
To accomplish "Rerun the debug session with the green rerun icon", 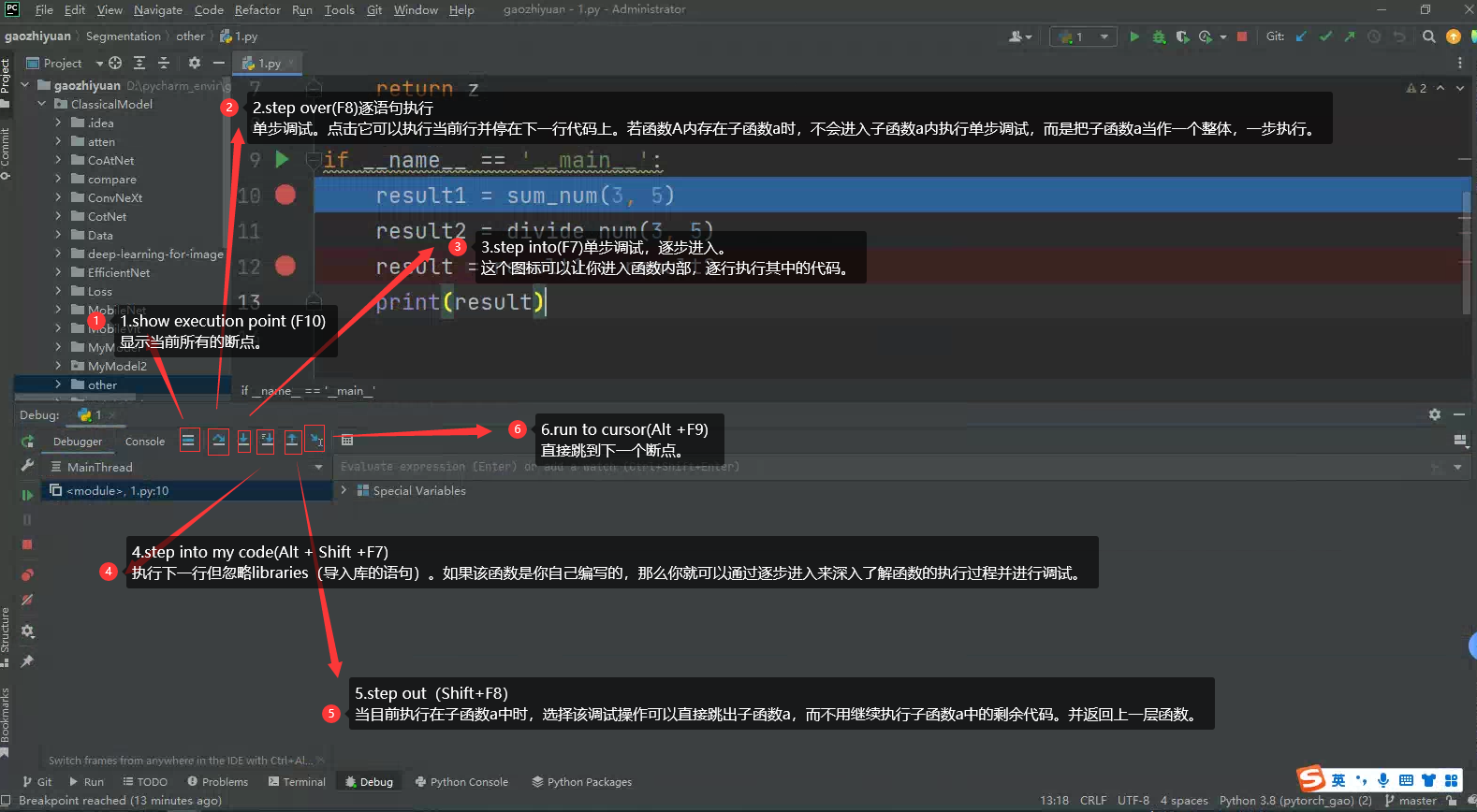I will 27,442.
